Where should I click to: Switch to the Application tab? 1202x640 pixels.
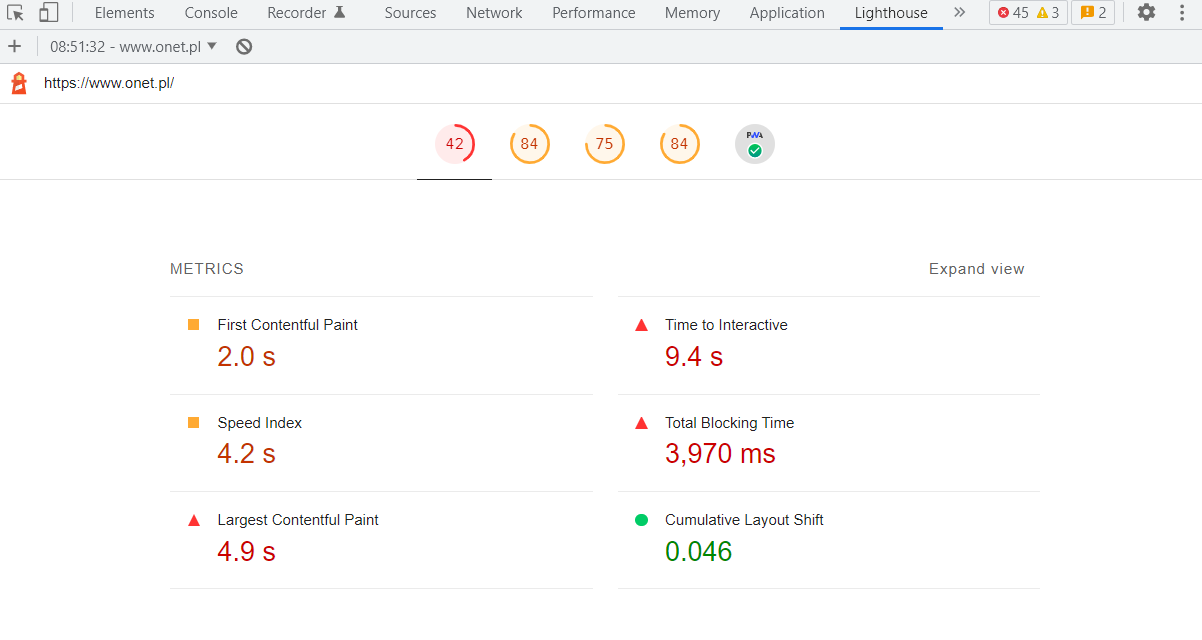pyautogui.click(x=787, y=13)
